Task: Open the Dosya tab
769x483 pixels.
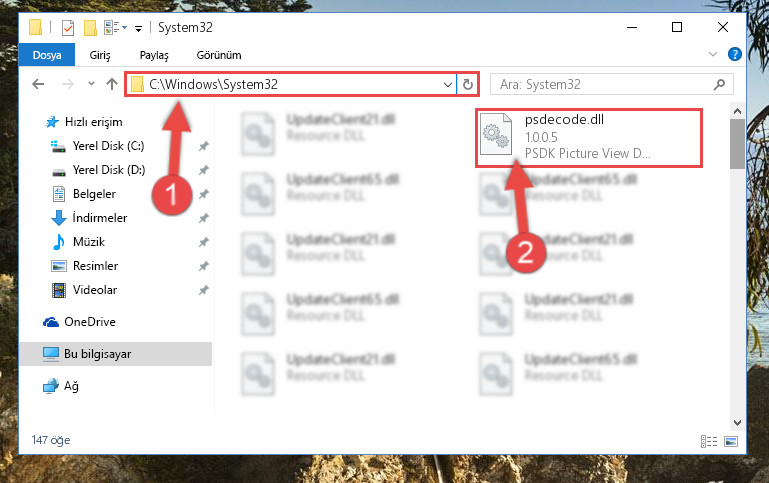Action: point(47,55)
